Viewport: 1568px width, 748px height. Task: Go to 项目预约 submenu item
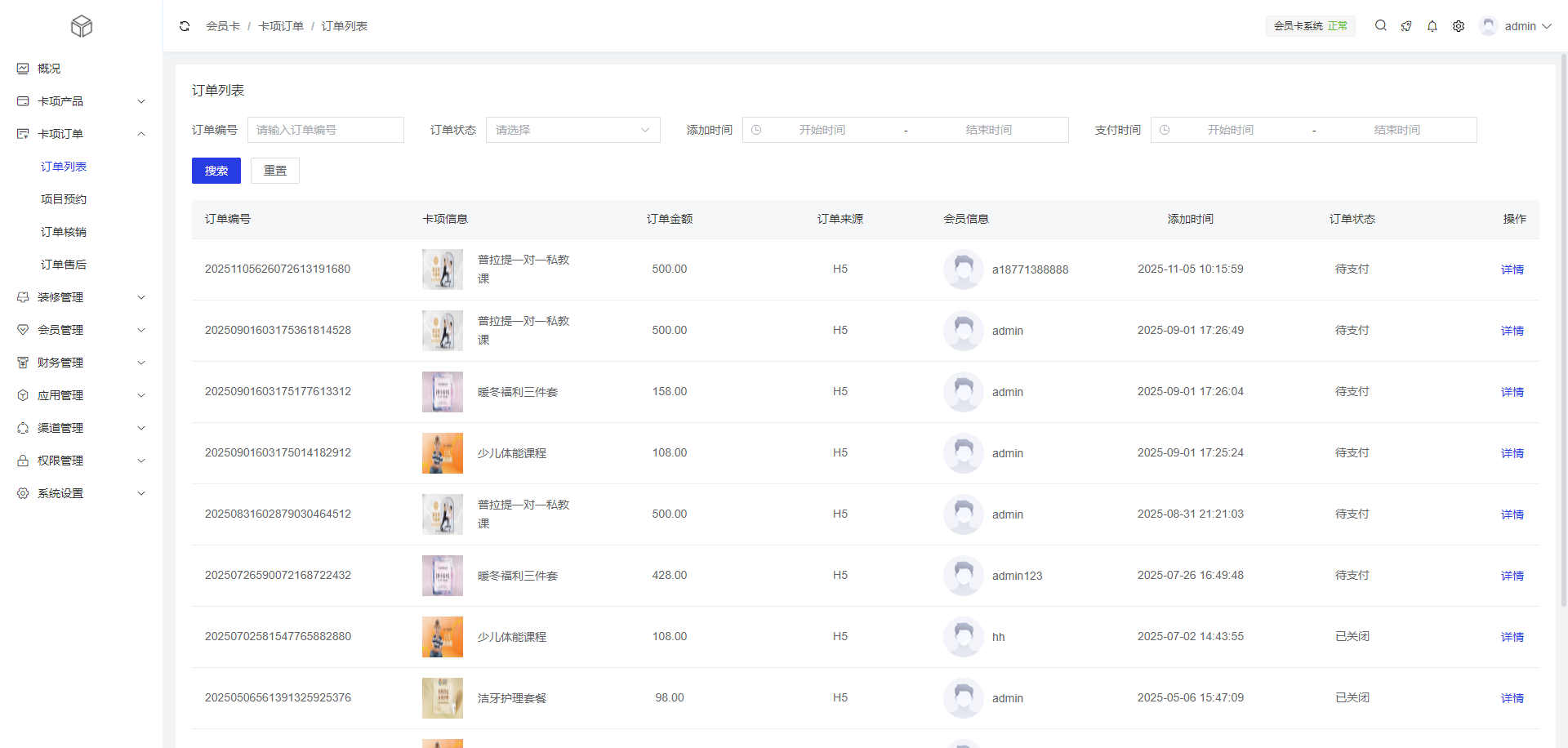64,199
